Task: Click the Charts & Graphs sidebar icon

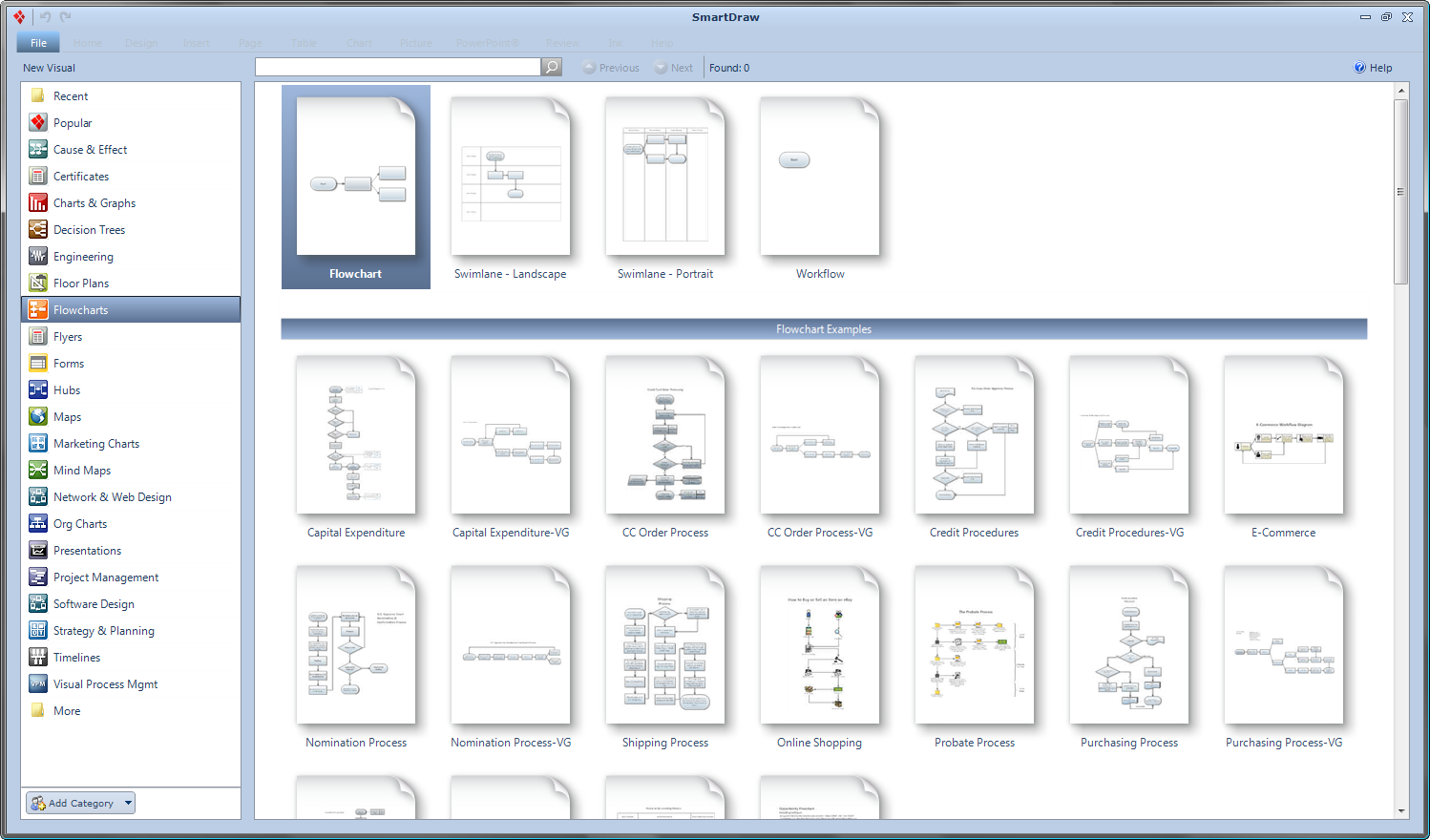Action: tap(37, 202)
